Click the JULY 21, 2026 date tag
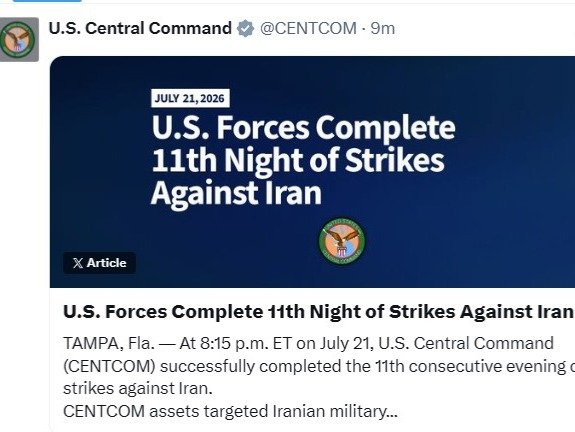Image resolution: width=575 pixels, height=432 pixels. click(190, 98)
